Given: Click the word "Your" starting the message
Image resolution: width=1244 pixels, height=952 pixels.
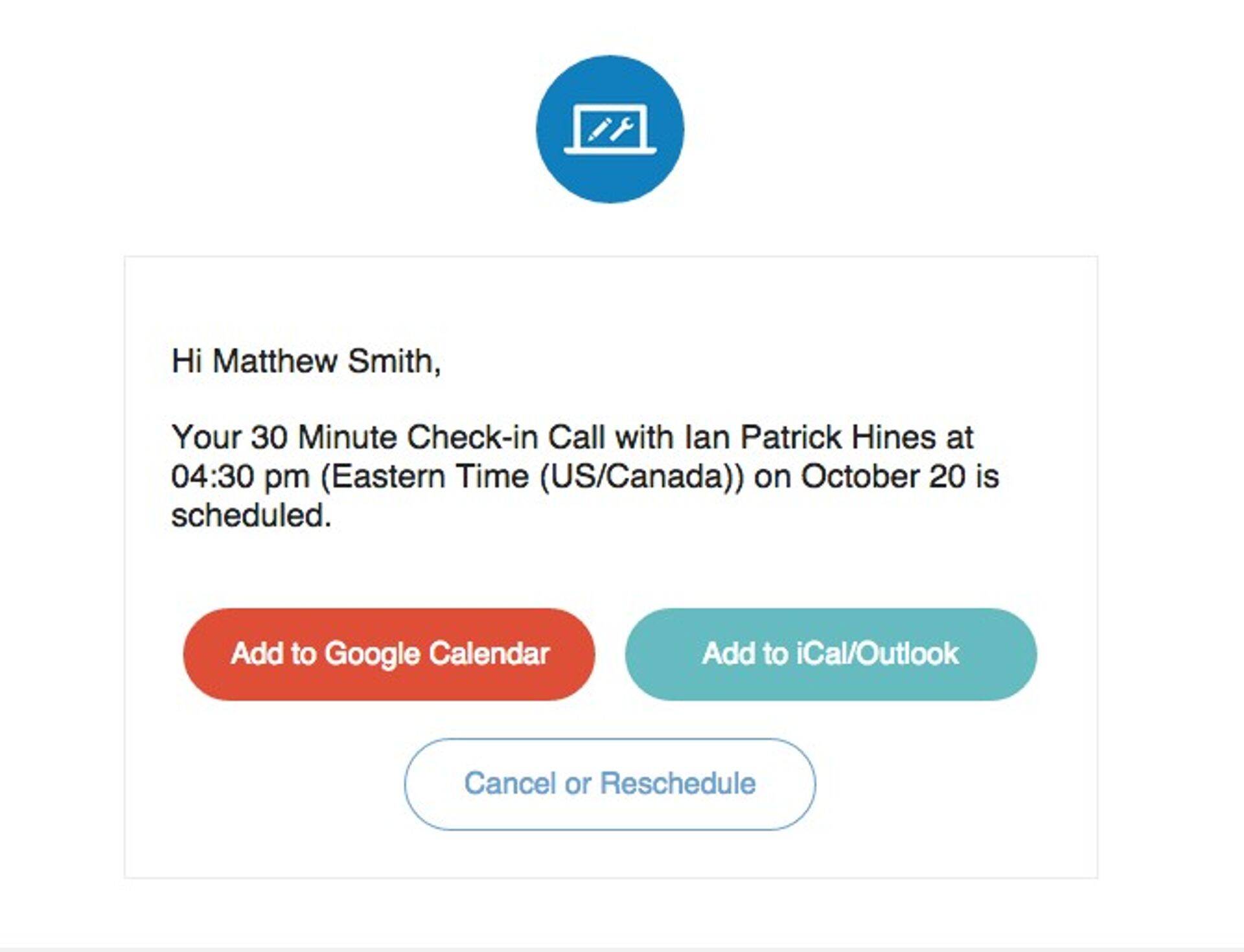Looking at the screenshot, I should 206,437.
